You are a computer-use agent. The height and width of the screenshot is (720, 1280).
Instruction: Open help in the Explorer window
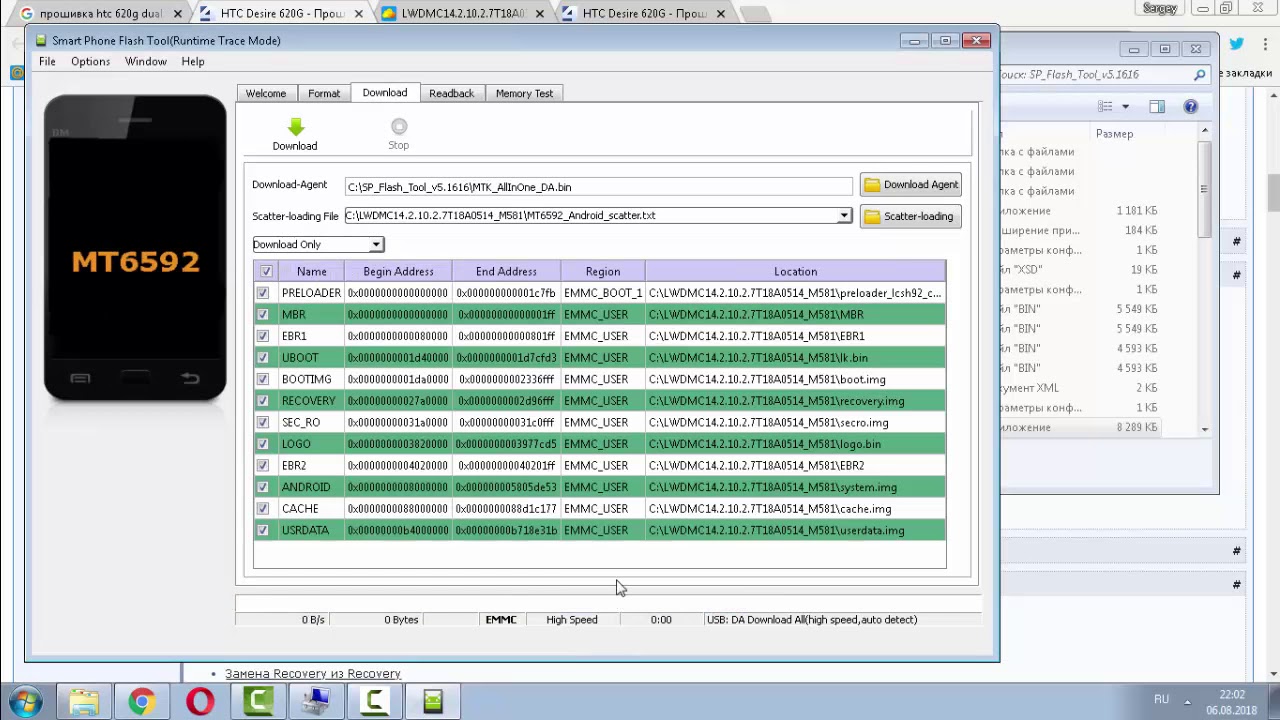[x=1190, y=106]
